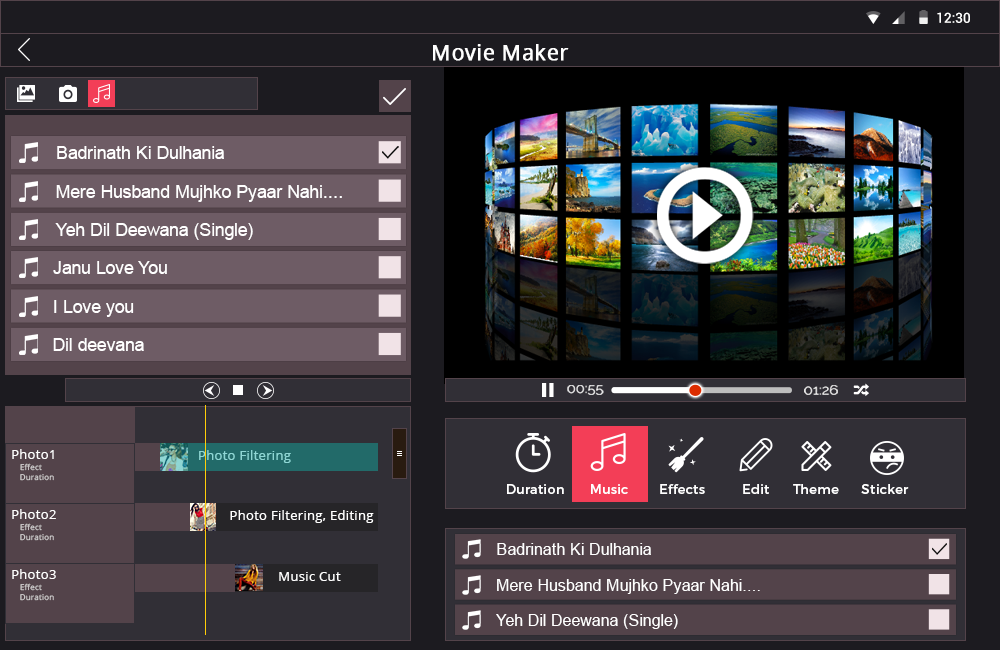This screenshot has height=650, width=1000.
Task: Click the music note icon beside Dil deevana
Action: (x=29, y=344)
